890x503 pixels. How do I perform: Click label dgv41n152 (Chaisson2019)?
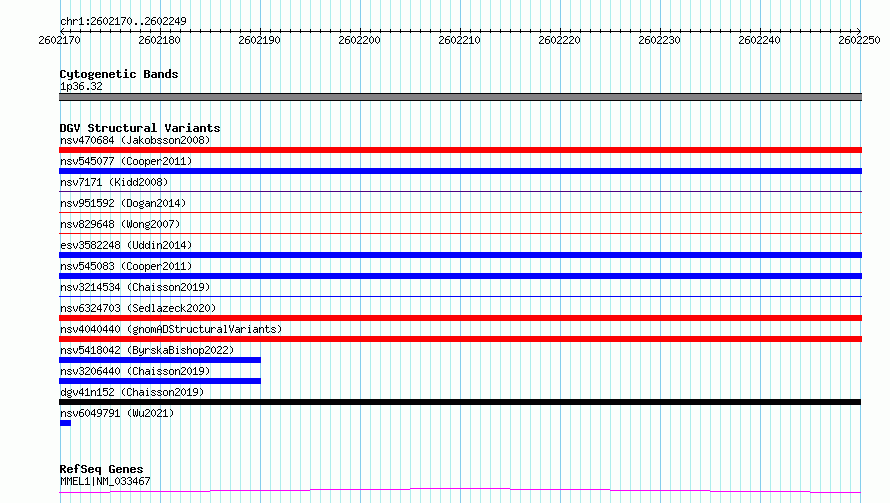tap(132, 392)
